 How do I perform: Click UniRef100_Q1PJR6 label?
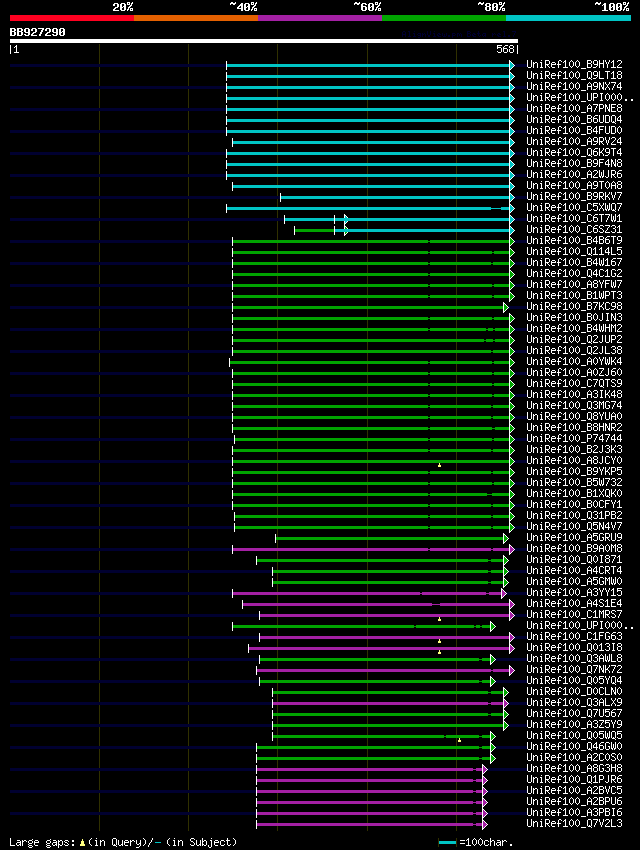574,780
